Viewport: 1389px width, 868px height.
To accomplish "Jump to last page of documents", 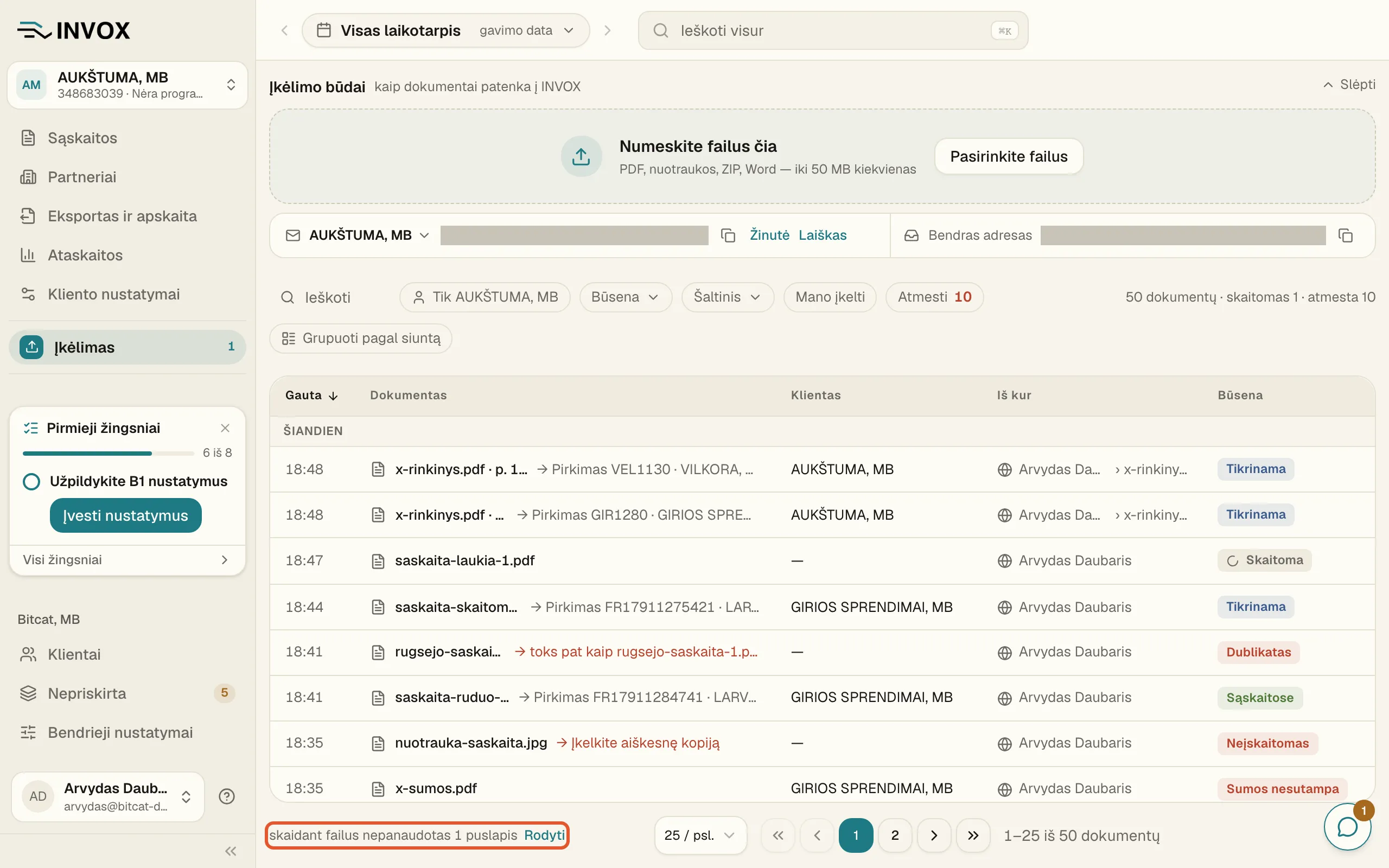I will [973, 835].
